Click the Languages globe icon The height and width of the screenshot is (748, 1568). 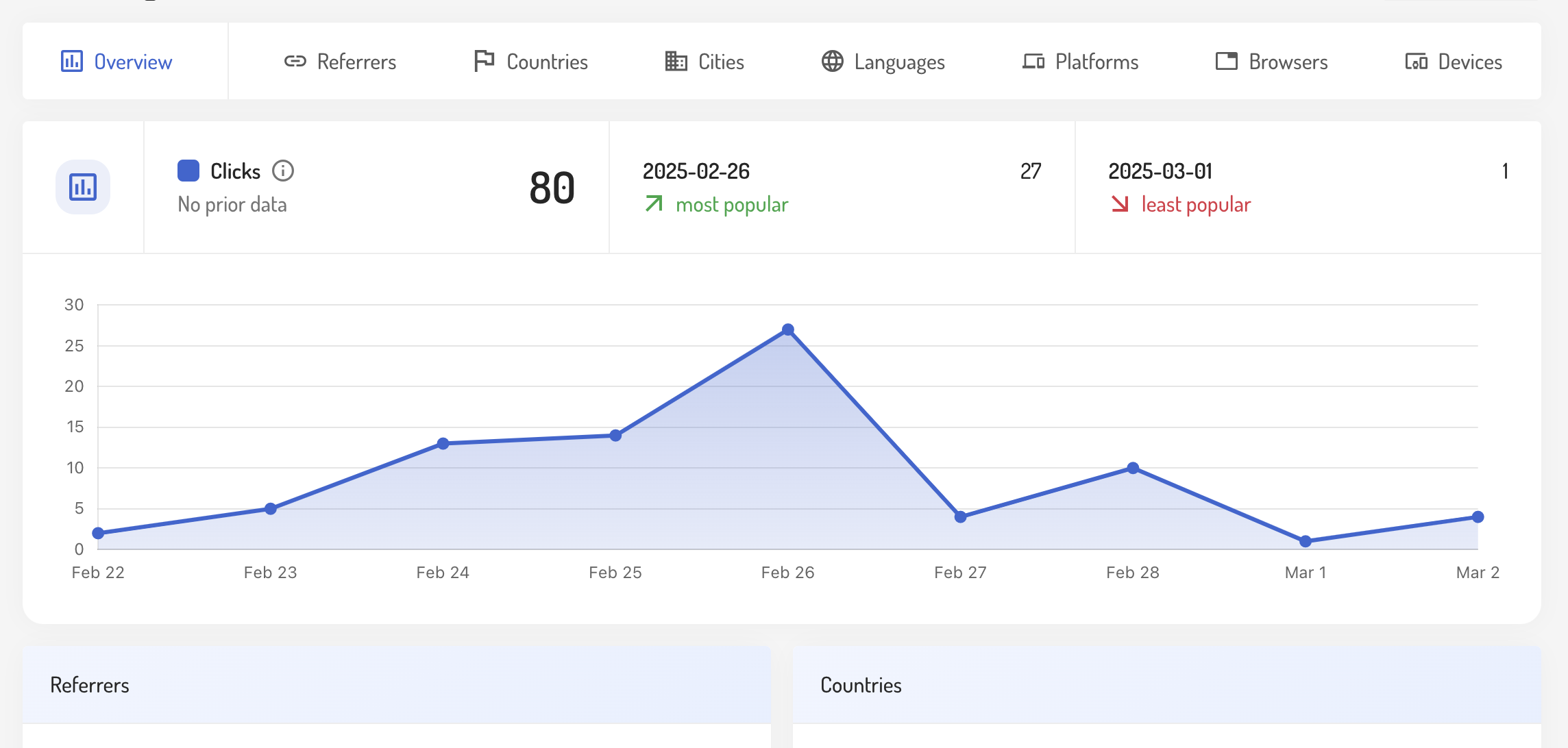pos(832,62)
